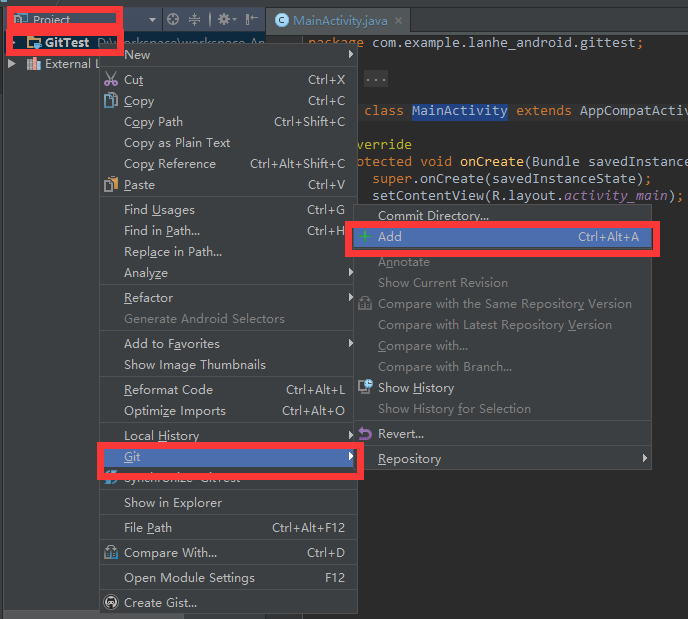Close the MainActivity.java tab
Screen dimensions: 688x619
[398, 21]
